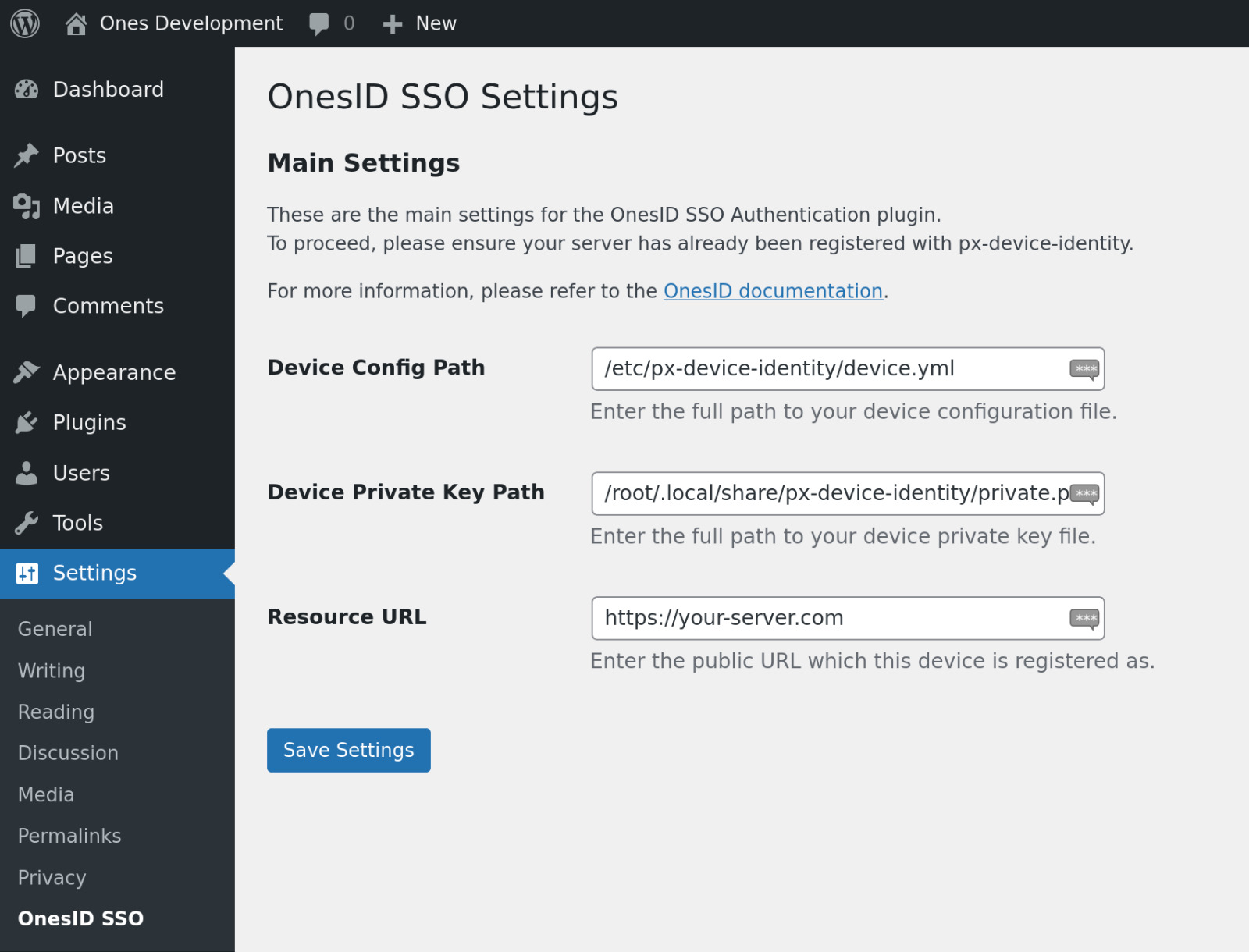Click password manager icon in Private Key Path field
This screenshot has height=952, width=1249.
1084,494
